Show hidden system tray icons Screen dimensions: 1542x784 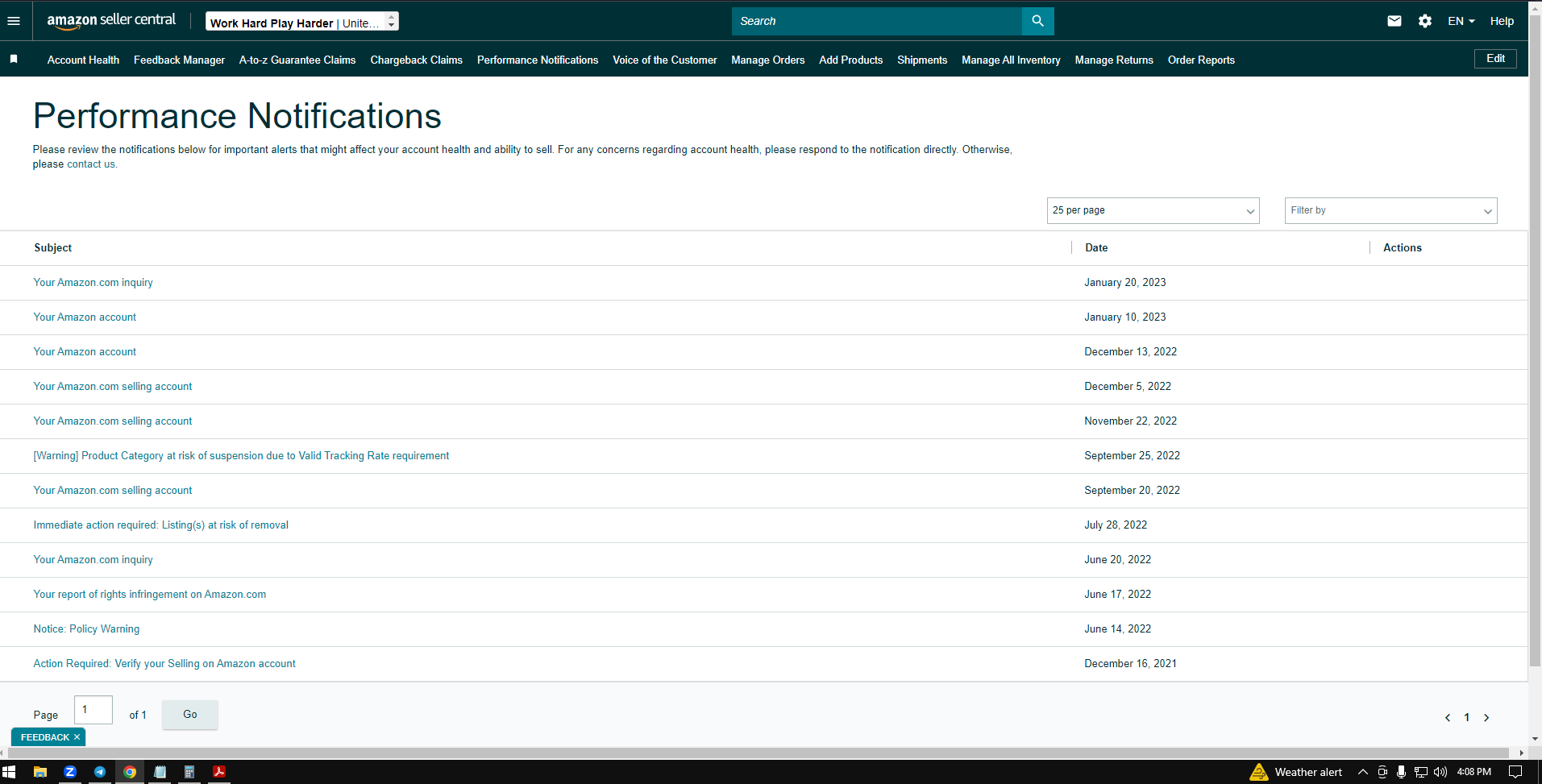1363,772
